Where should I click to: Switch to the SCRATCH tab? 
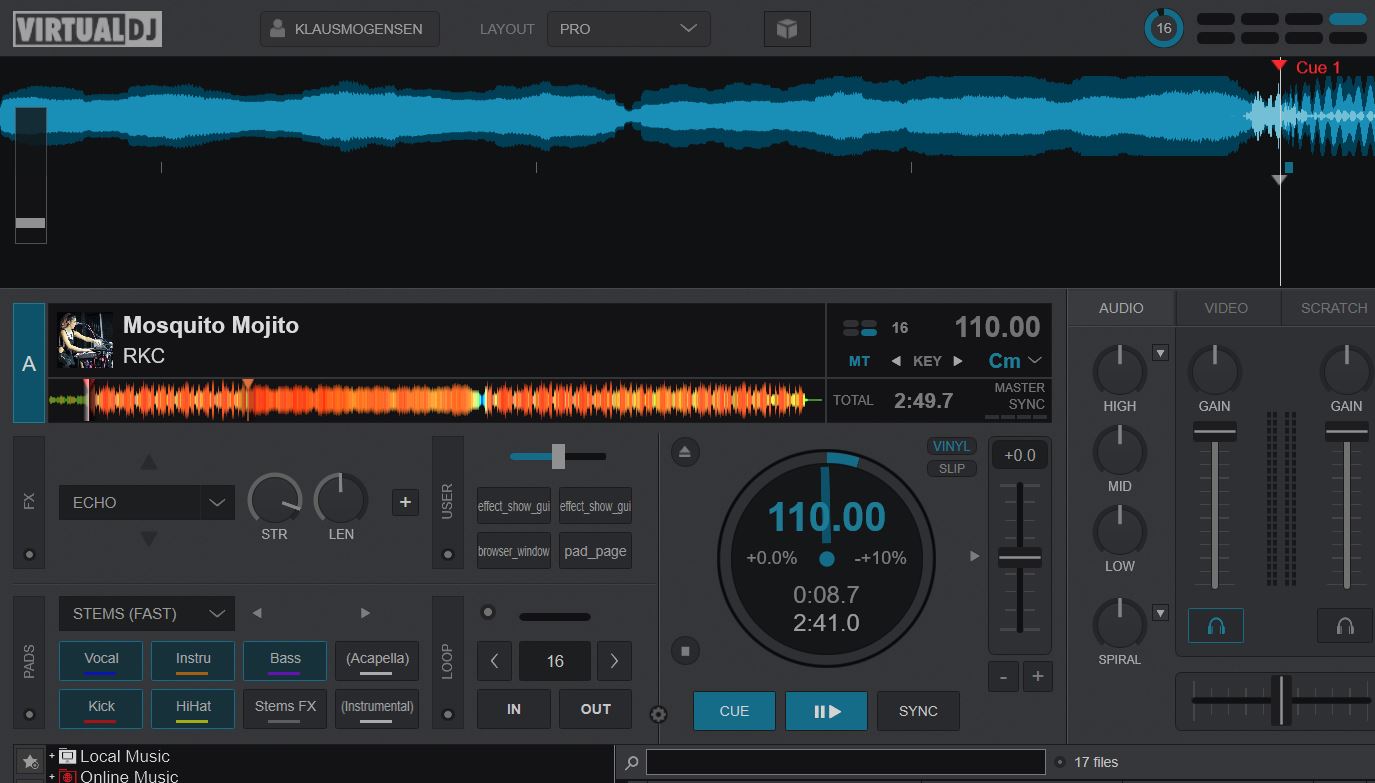[x=1333, y=308]
